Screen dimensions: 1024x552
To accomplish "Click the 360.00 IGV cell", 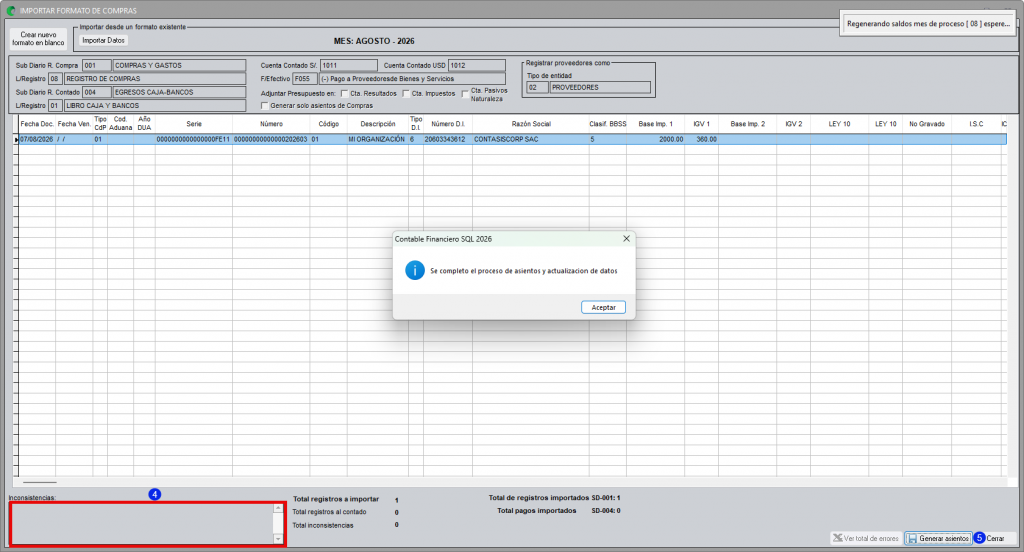I will click(701, 139).
